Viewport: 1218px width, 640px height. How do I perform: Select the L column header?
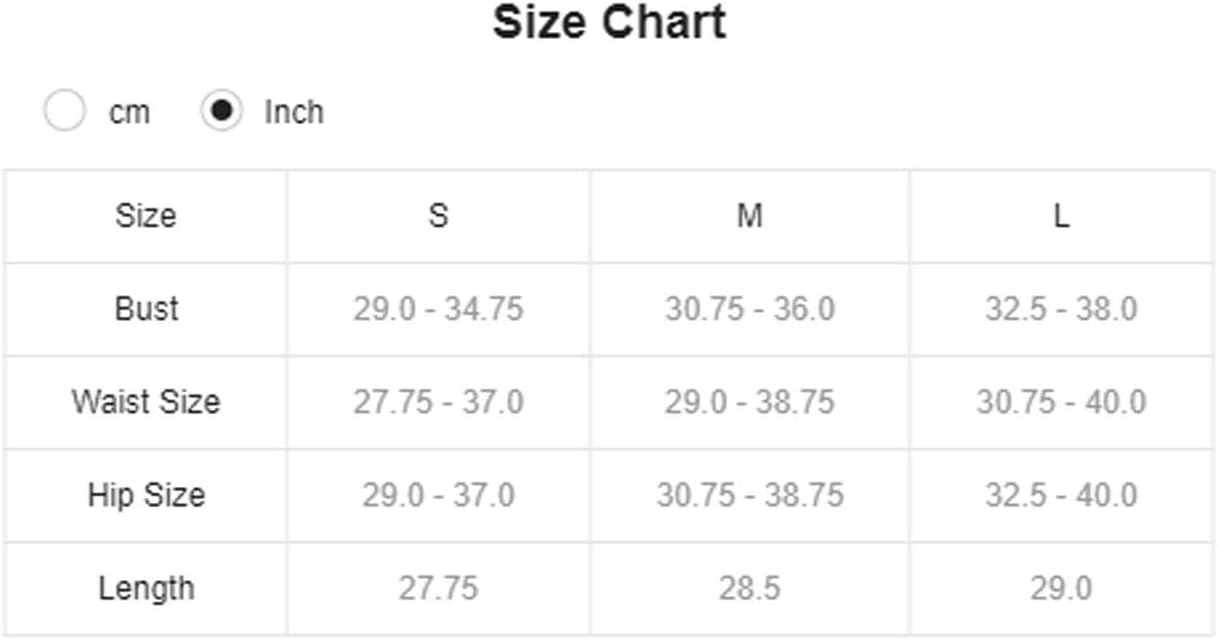click(x=1061, y=216)
